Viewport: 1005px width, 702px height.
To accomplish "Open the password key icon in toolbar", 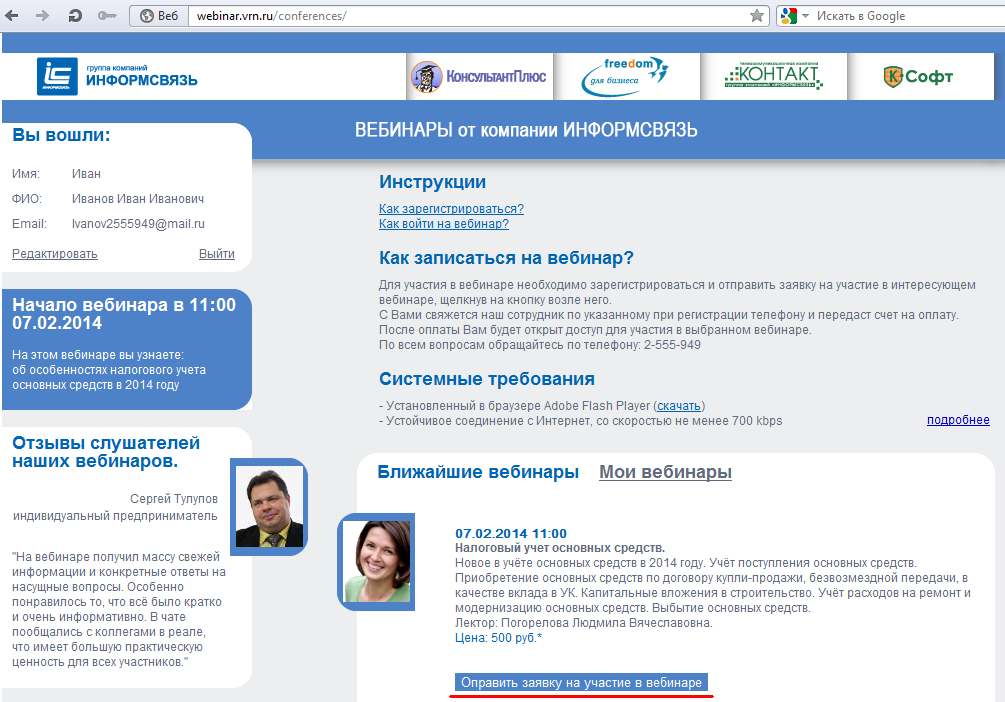I will coord(106,15).
